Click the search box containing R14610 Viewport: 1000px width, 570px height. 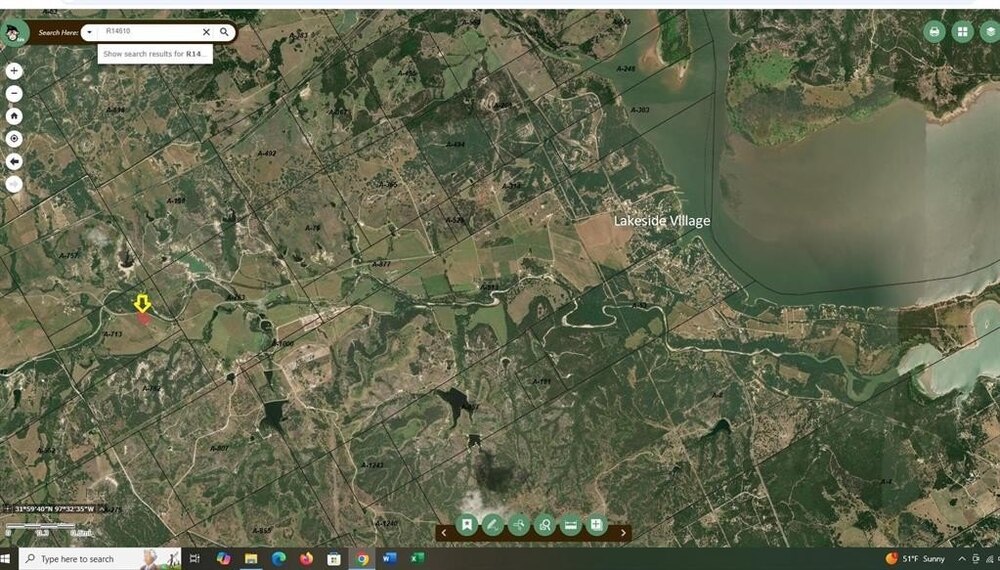[x=150, y=32]
